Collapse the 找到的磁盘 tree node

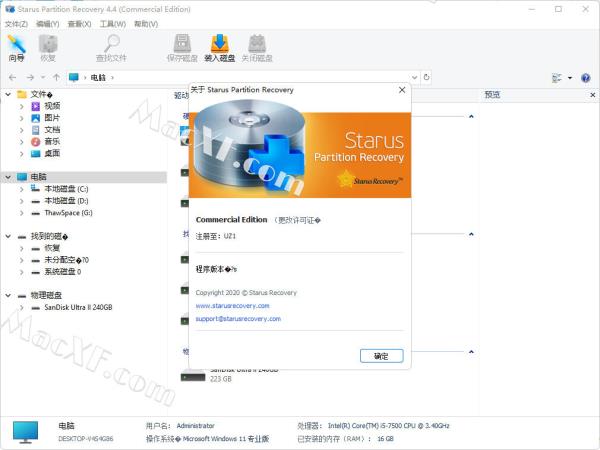(8, 236)
